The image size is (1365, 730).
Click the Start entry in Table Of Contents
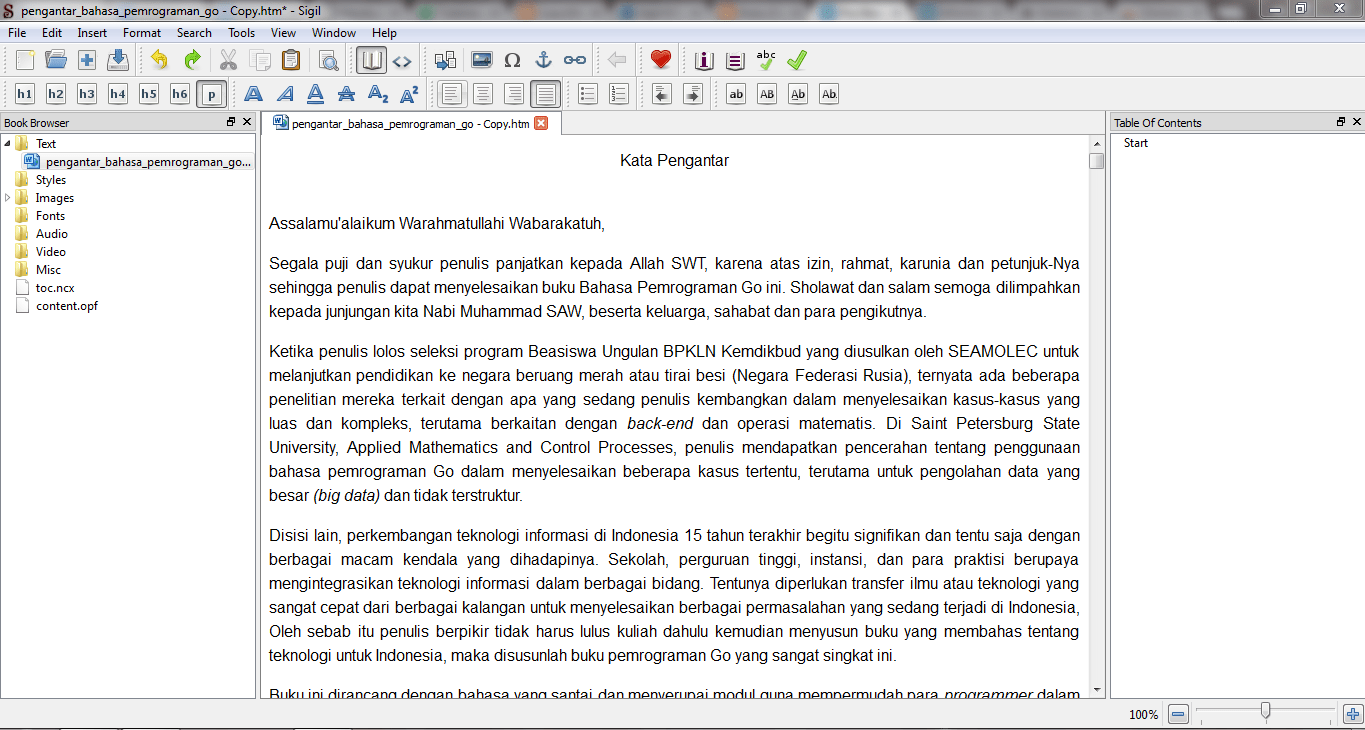pyautogui.click(x=1136, y=143)
